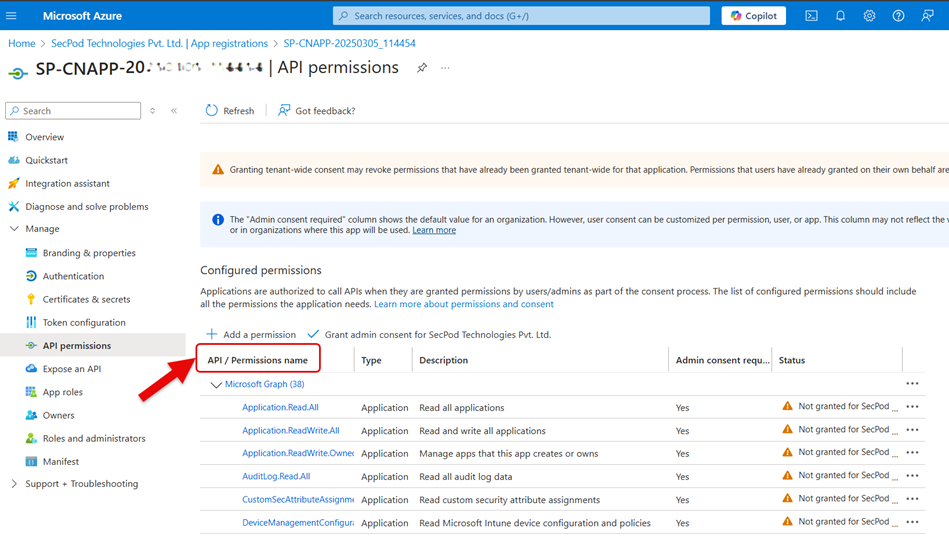
Task: Open the more options ellipsis beside the title
Action: tap(445, 68)
